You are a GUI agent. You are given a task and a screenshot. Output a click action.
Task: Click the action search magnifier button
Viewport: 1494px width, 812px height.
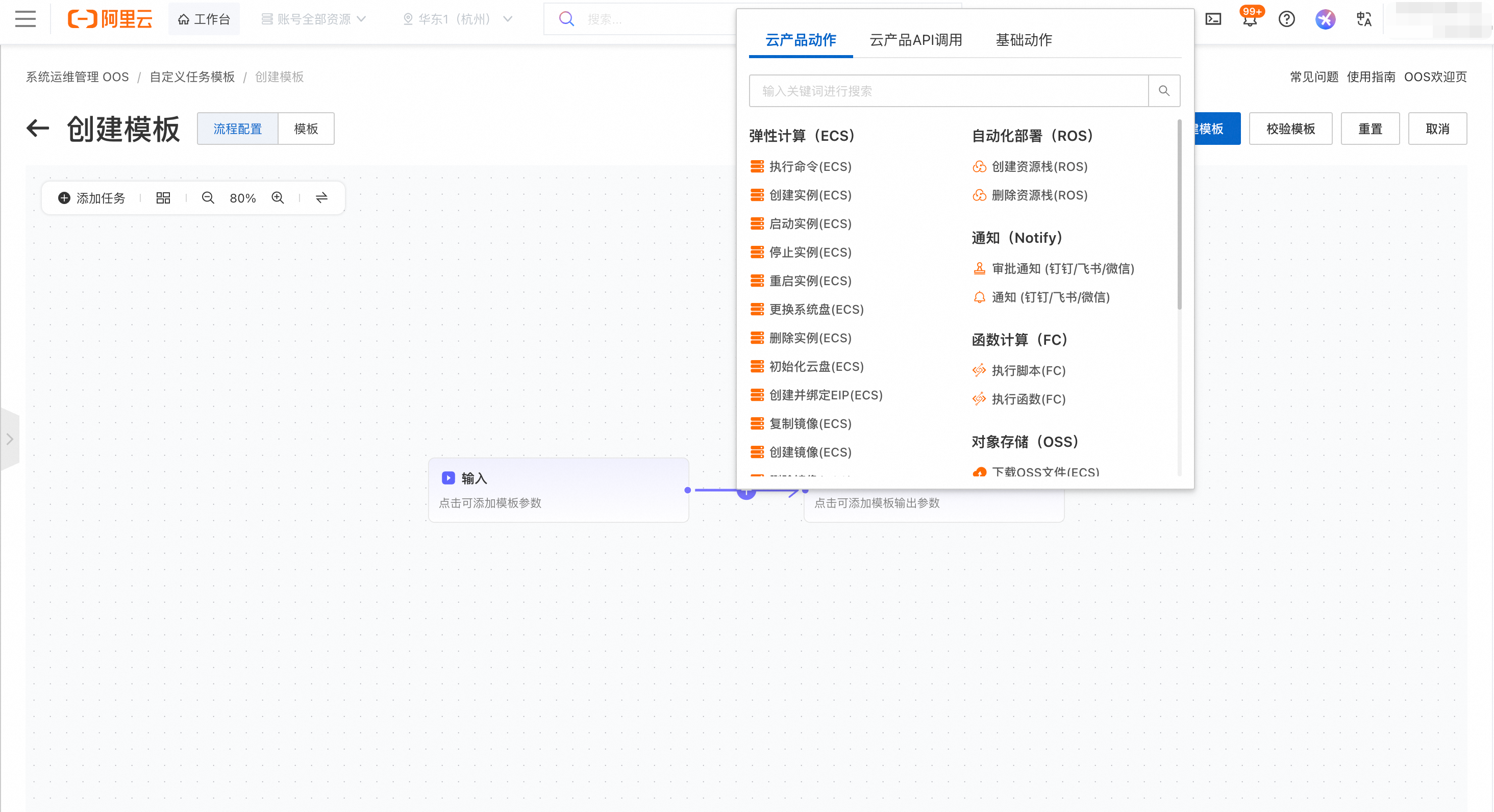pyautogui.click(x=1164, y=91)
